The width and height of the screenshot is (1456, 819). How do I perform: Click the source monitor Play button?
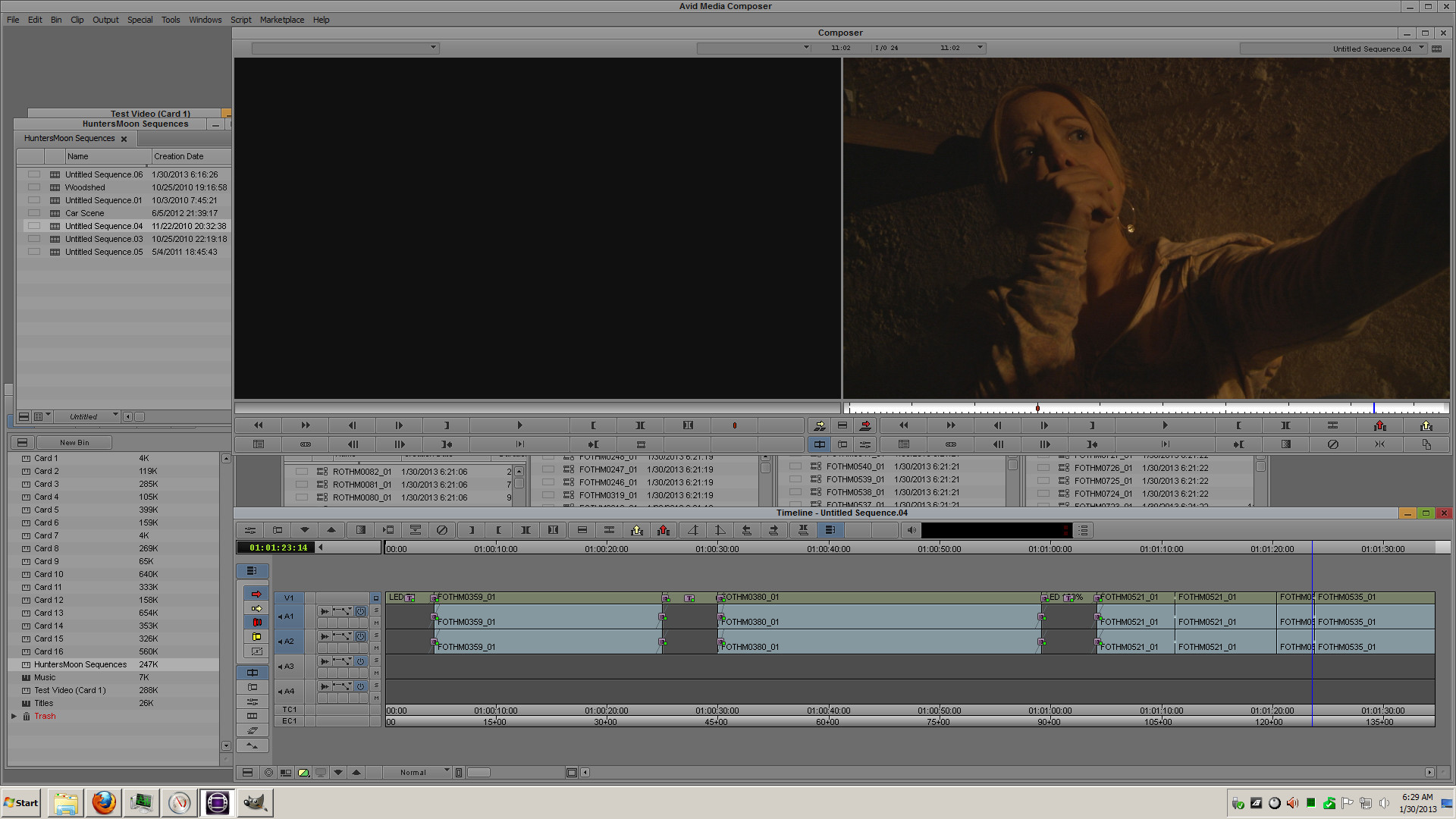pos(519,425)
